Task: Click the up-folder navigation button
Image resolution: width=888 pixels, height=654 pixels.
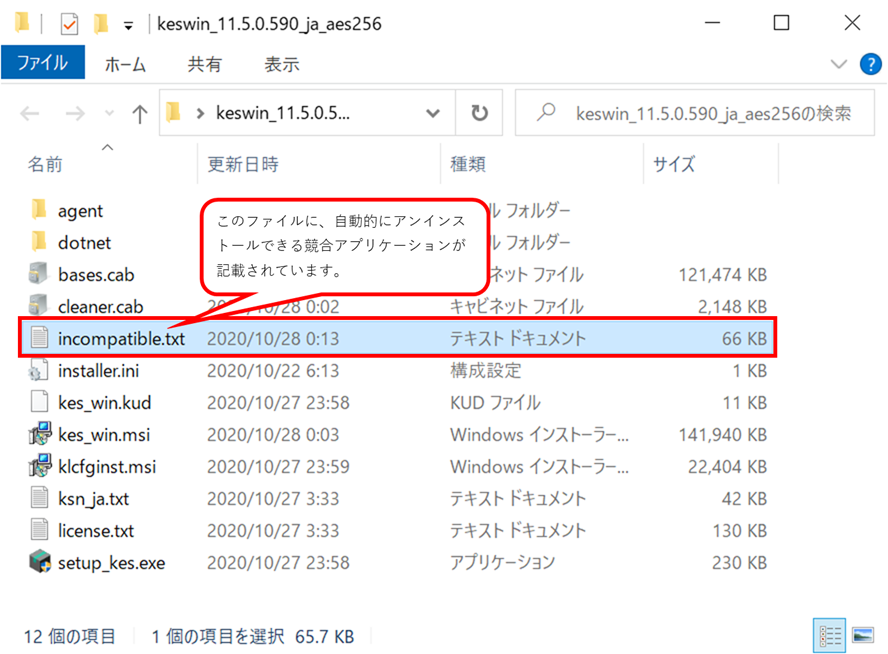Action: point(140,113)
